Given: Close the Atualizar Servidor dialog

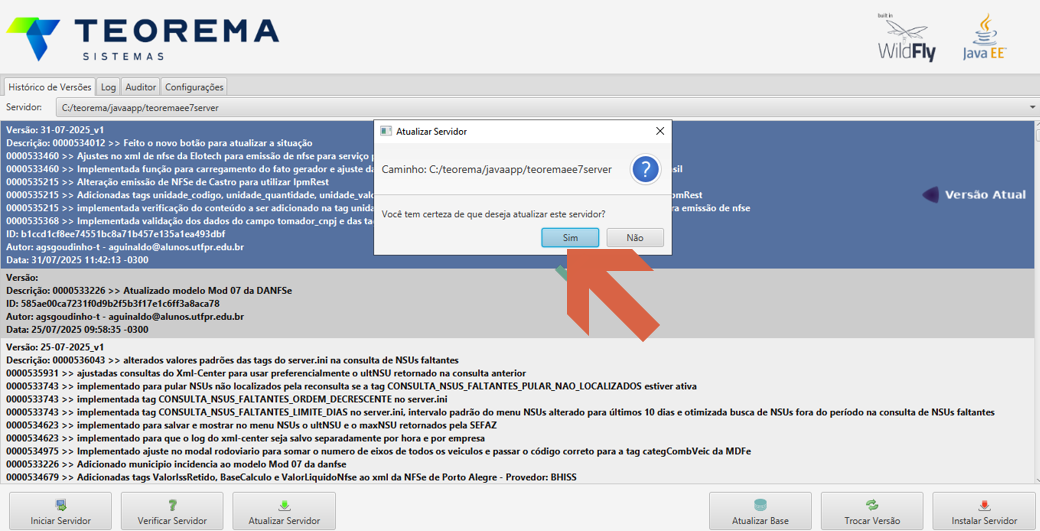Looking at the screenshot, I should click(660, 131).
